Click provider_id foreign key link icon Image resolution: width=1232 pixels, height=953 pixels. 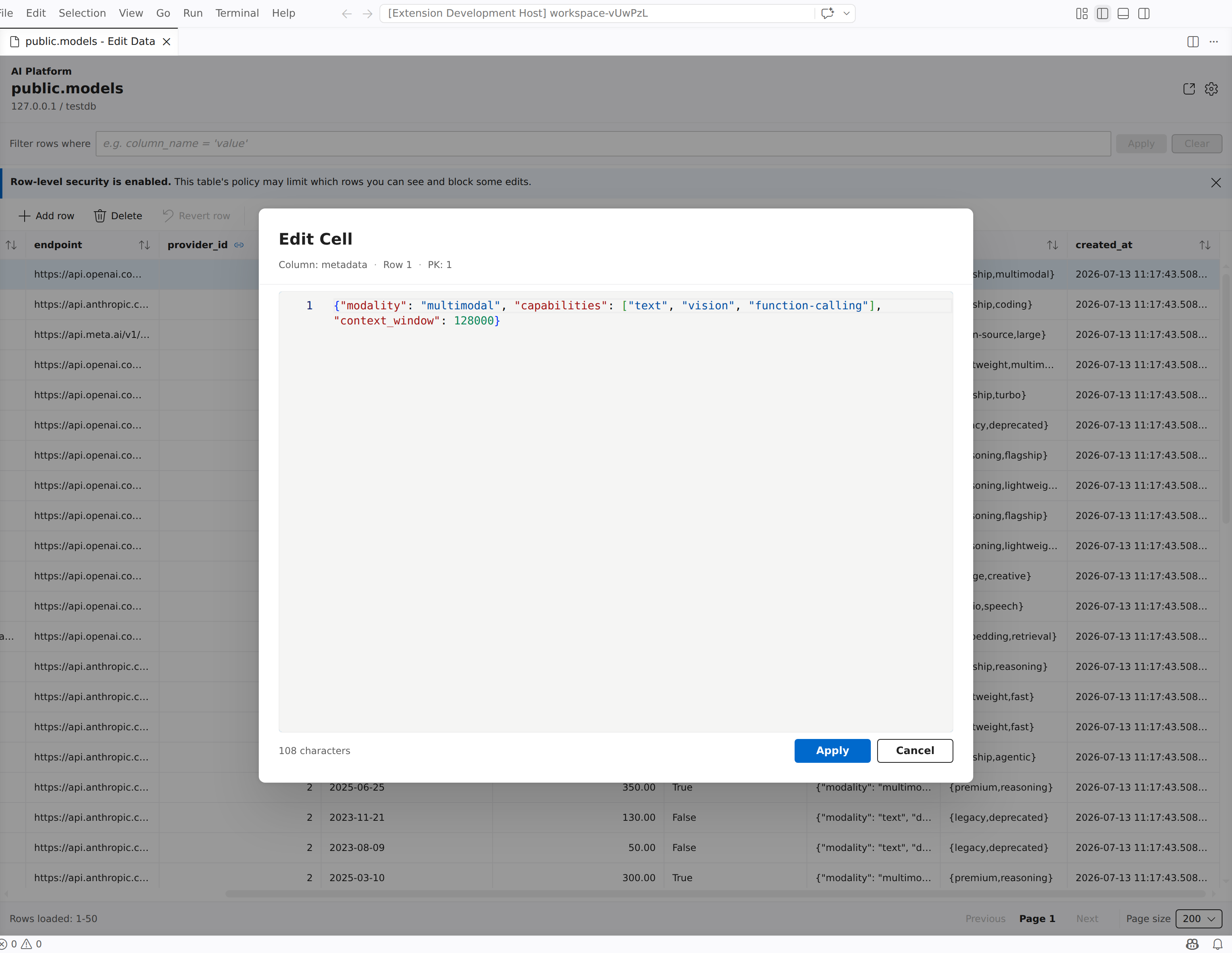[239, 245]
